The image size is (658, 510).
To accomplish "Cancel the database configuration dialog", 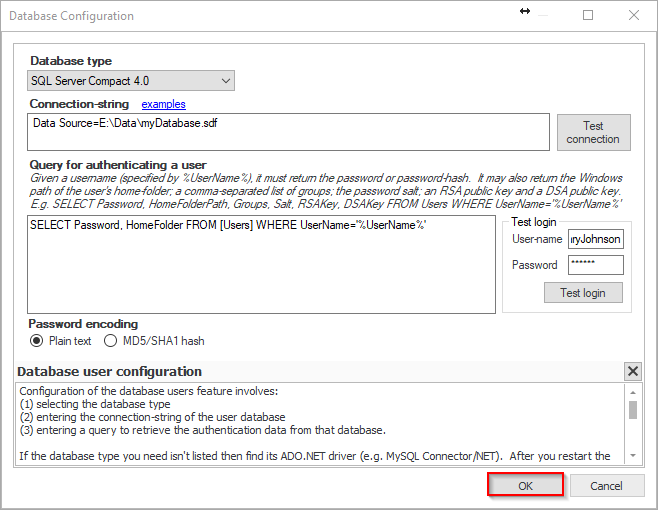I will pos(606,486).
